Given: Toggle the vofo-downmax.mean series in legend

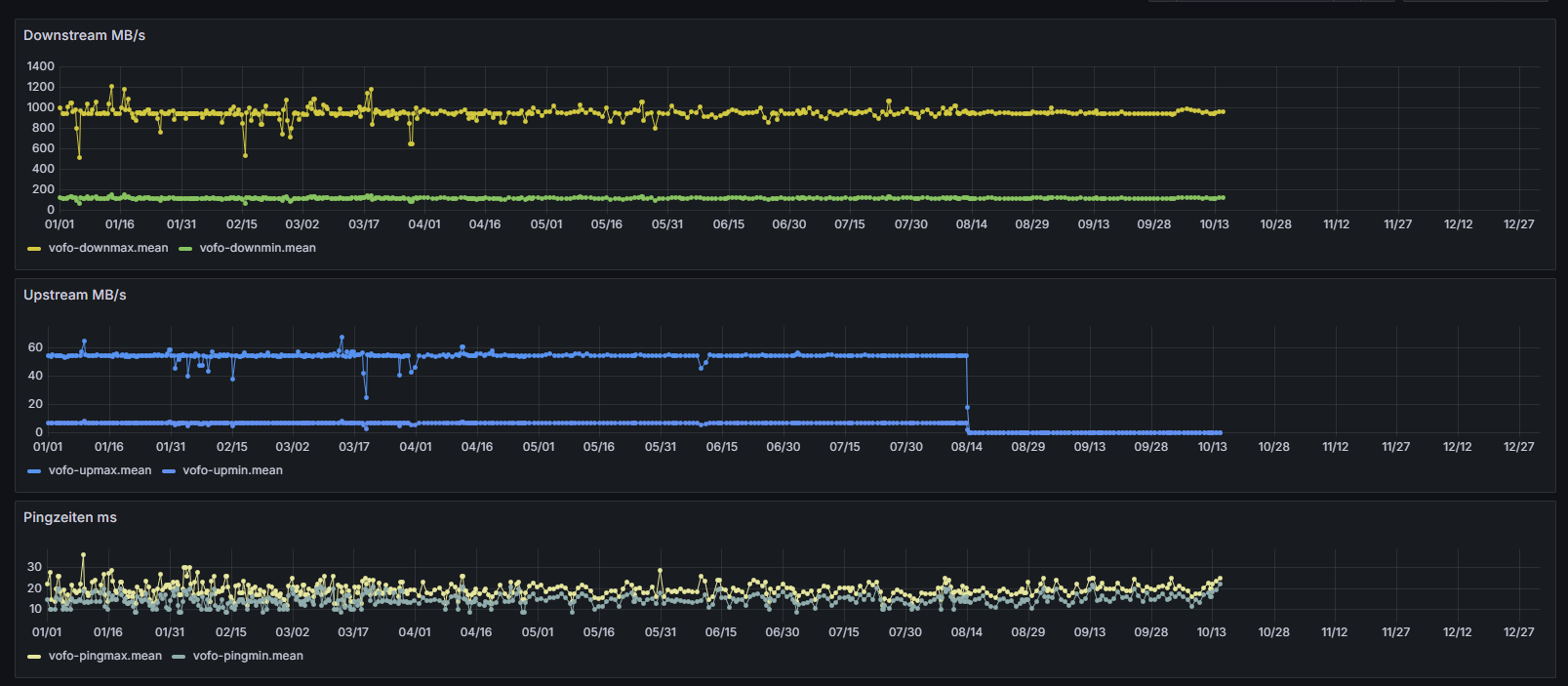Looking at the screenshot, I should click(x=107, y=248).
